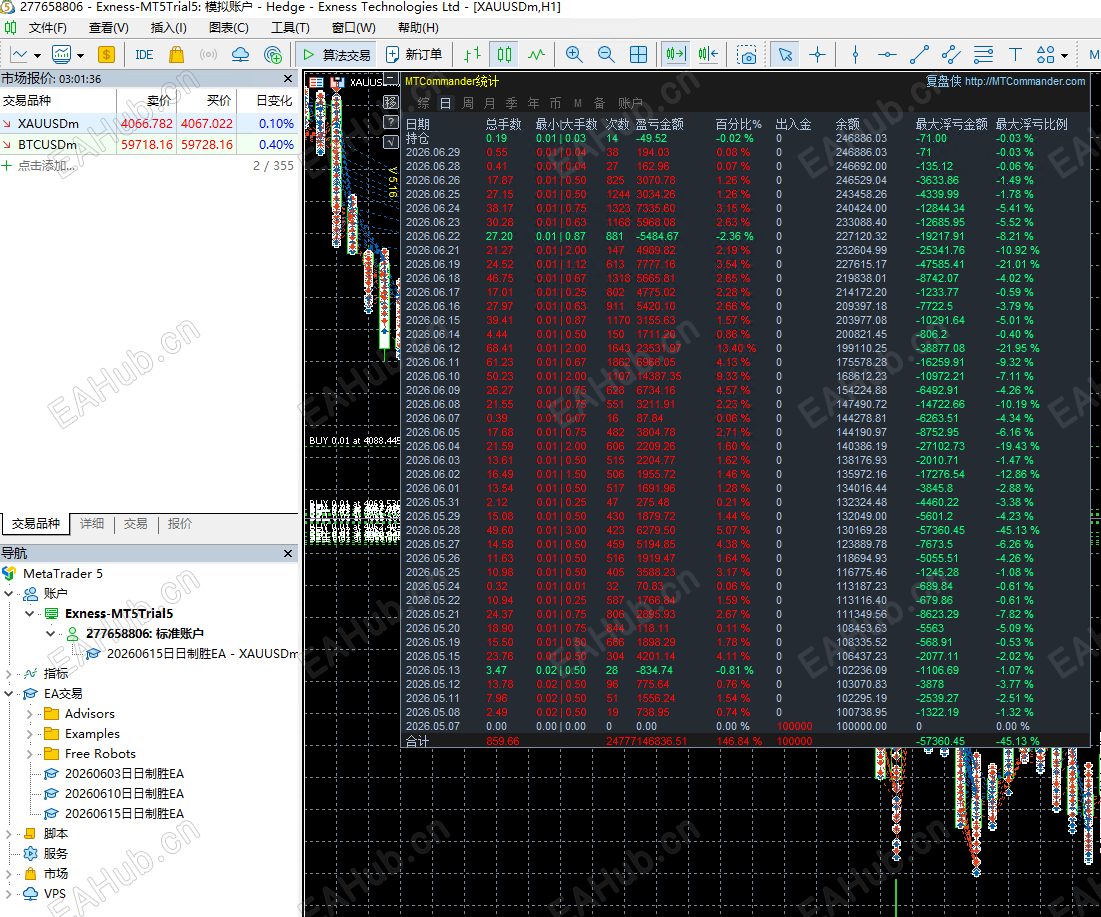Screen dimensions: 1101x917
Task: Take a chart screenshot with camera icon
Action: (x=746, y=55)
